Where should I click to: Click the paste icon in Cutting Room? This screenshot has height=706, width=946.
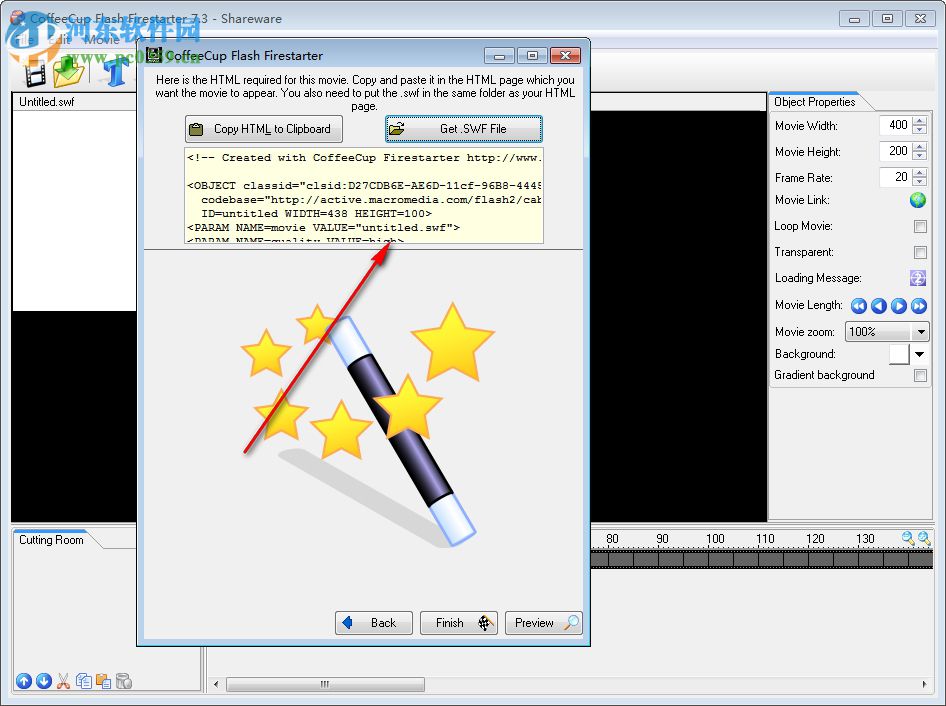pyautogui.click(x=104, y=681)
